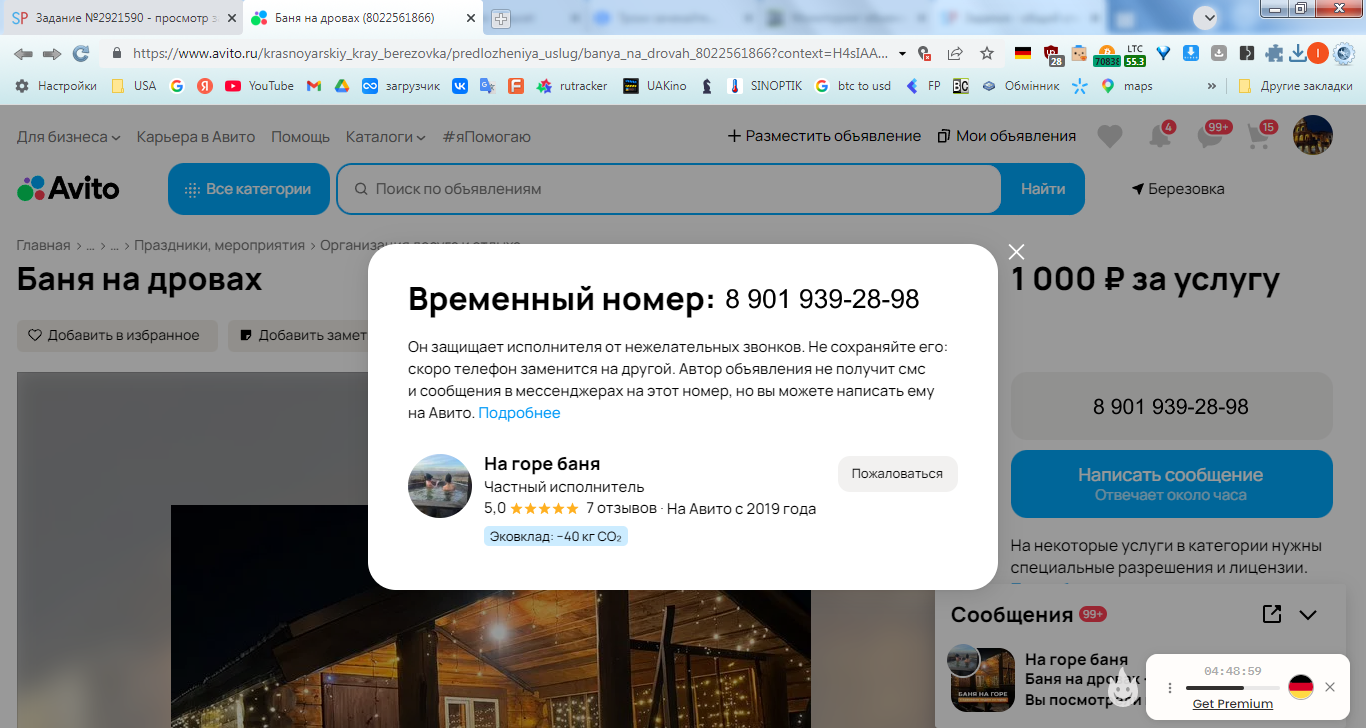Open the Yandex bookmark icon
This screenshot has height=728, width=1366.
click(205, 86)
